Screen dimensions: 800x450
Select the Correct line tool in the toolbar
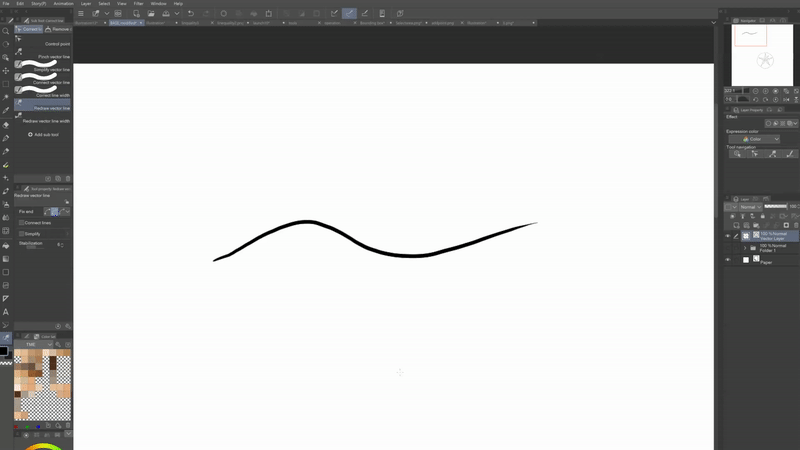(6, 338)
